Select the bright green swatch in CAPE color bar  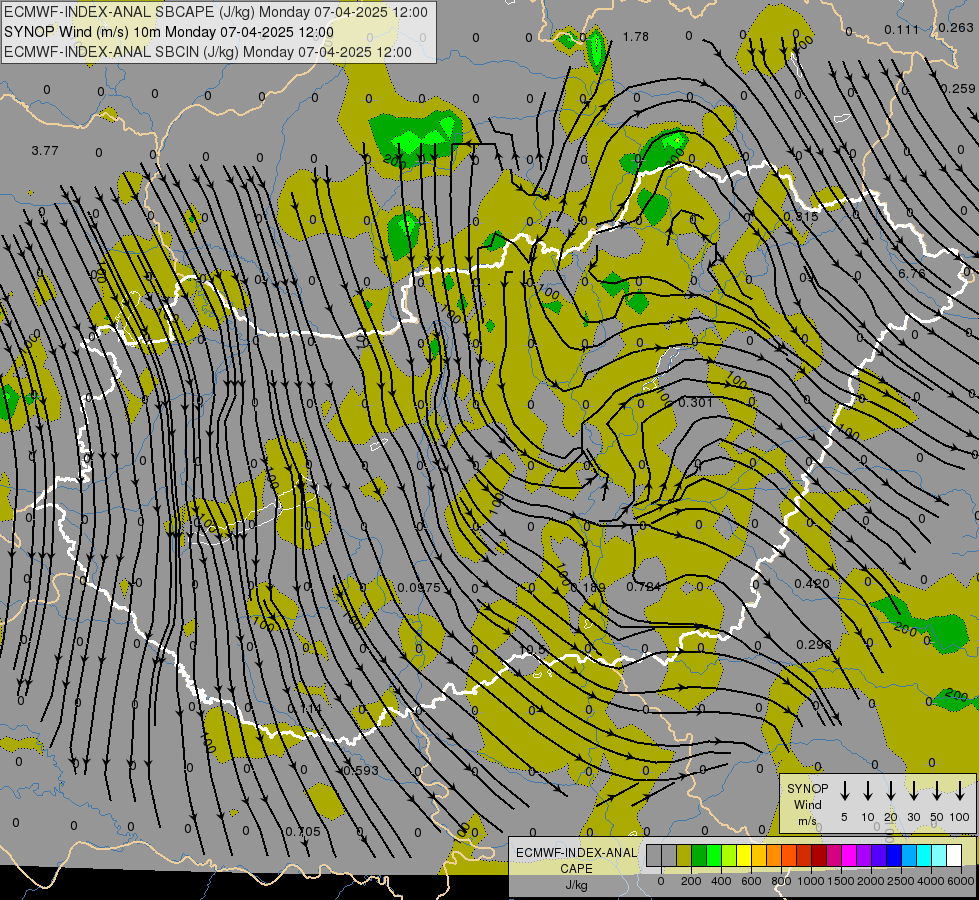coord(714,855)
